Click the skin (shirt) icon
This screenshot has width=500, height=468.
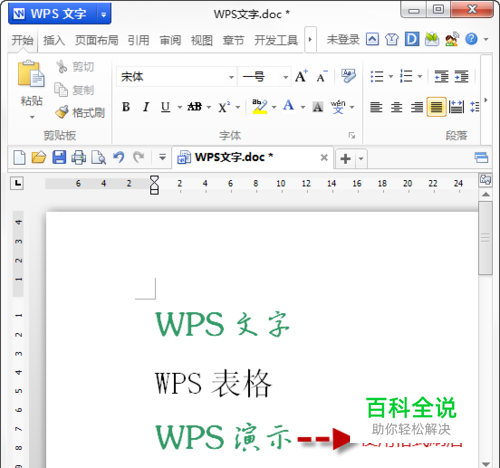click(x=392, y=39)
